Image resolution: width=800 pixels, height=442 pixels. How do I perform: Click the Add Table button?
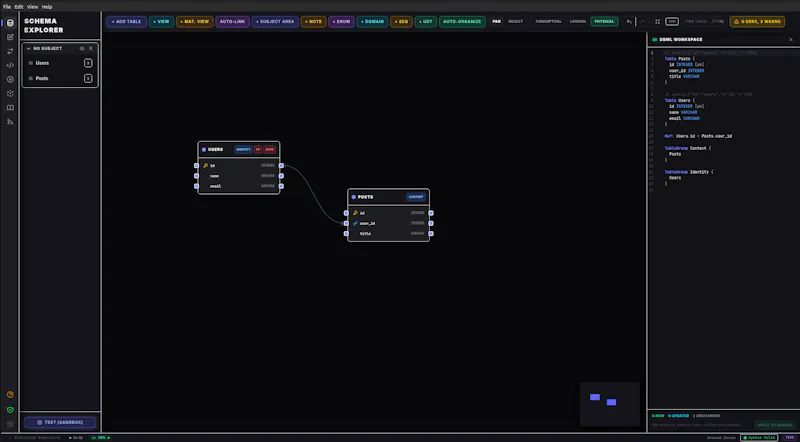click(x=127, y=22)
